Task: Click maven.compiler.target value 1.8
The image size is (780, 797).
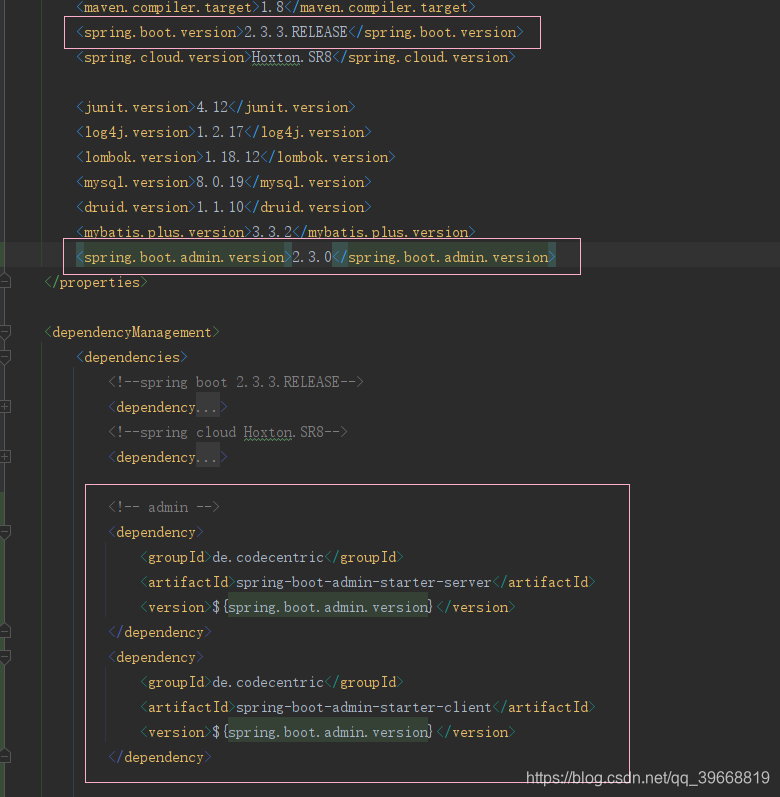Action: pos(272,7)
